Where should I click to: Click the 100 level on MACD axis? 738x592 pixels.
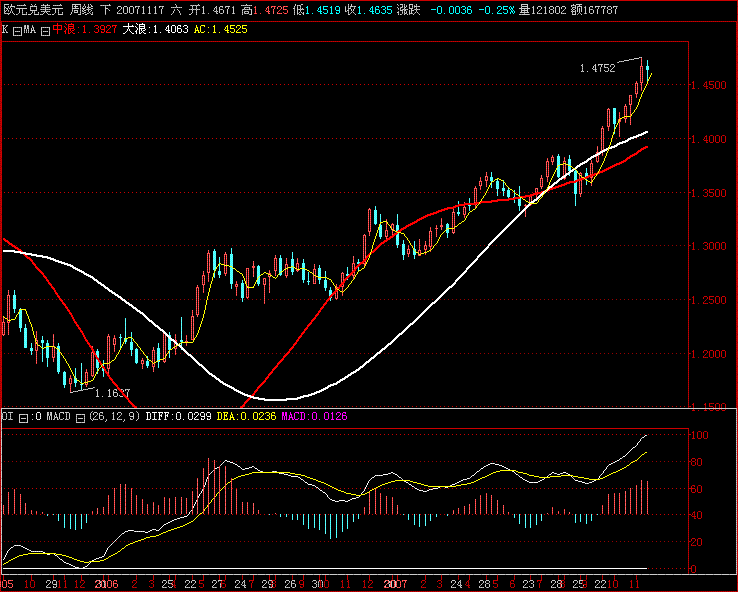(699, 435)
